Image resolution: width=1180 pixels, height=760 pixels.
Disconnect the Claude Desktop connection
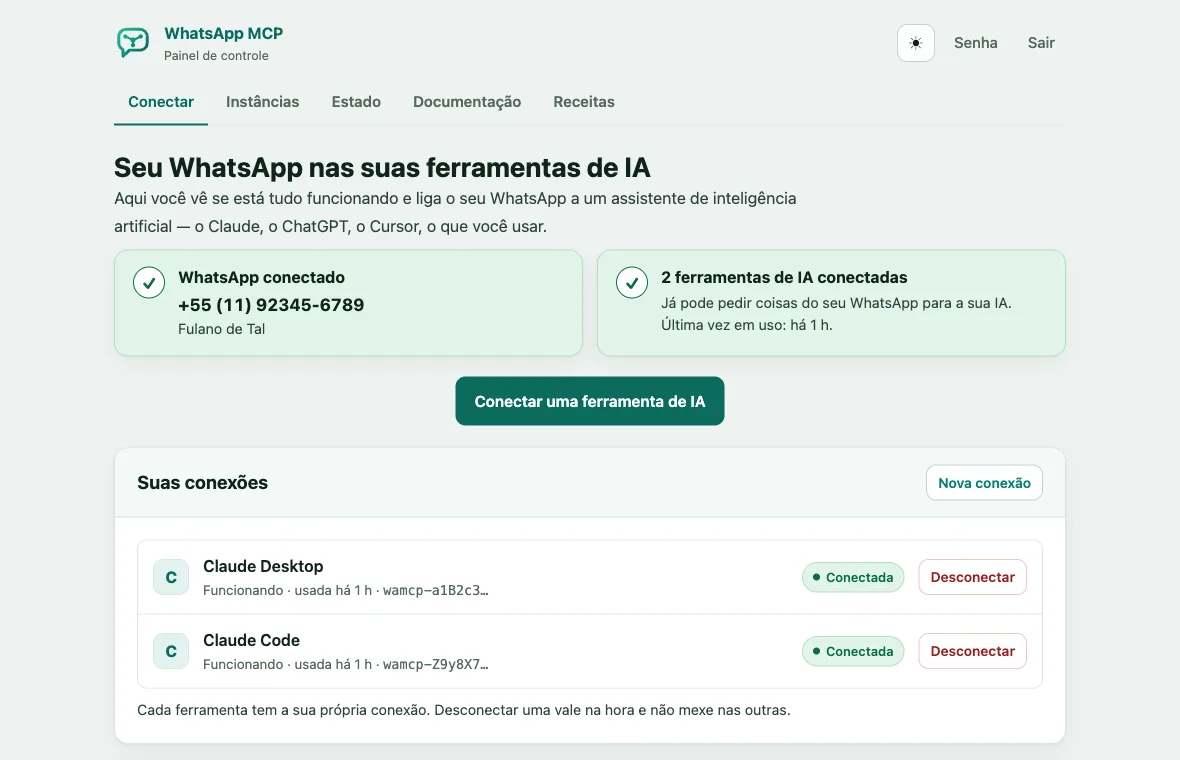(x=972, y=577)
